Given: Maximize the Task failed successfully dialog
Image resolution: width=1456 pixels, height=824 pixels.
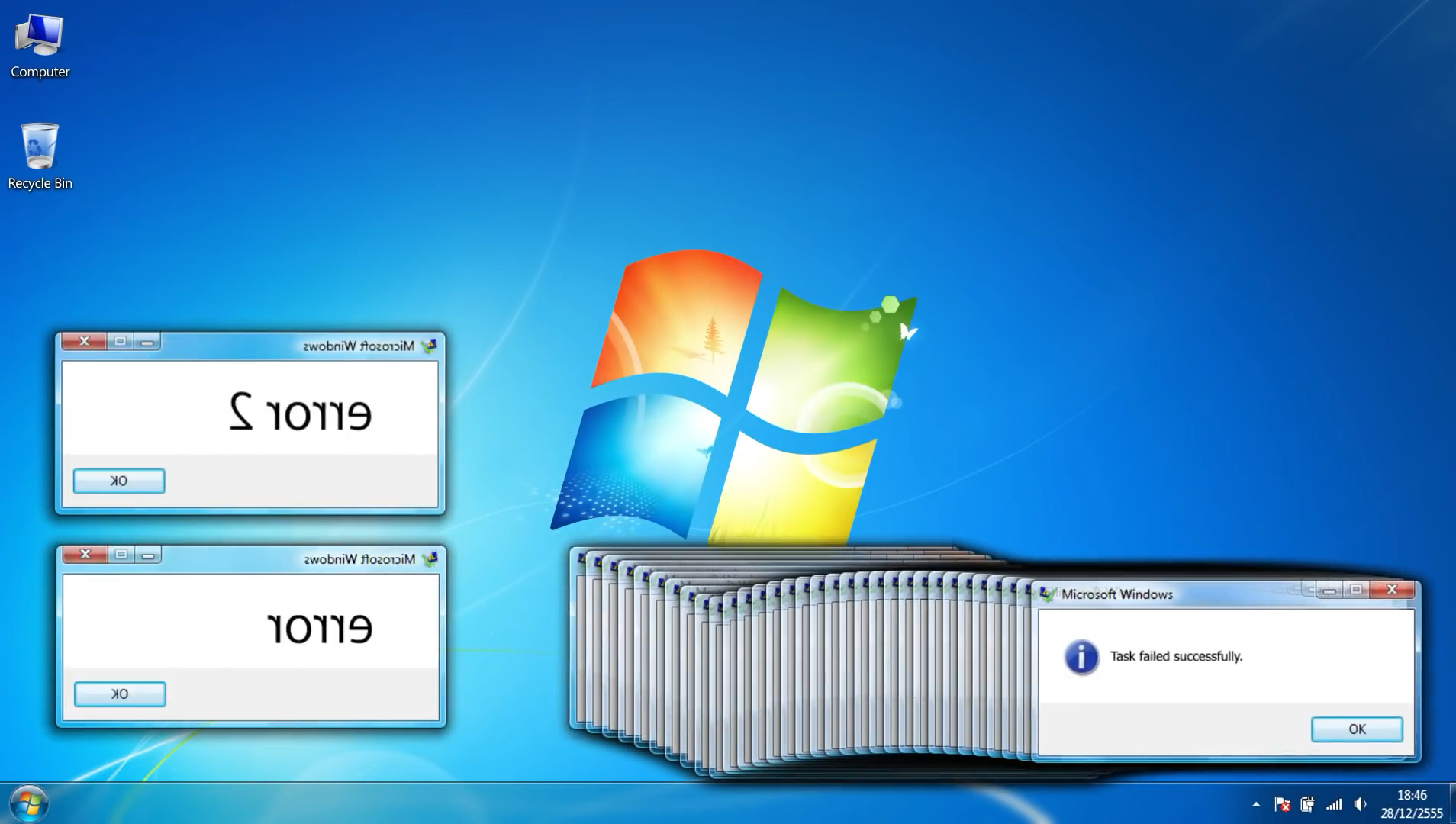Looking at the screenshot, I should click(1356, 589).
